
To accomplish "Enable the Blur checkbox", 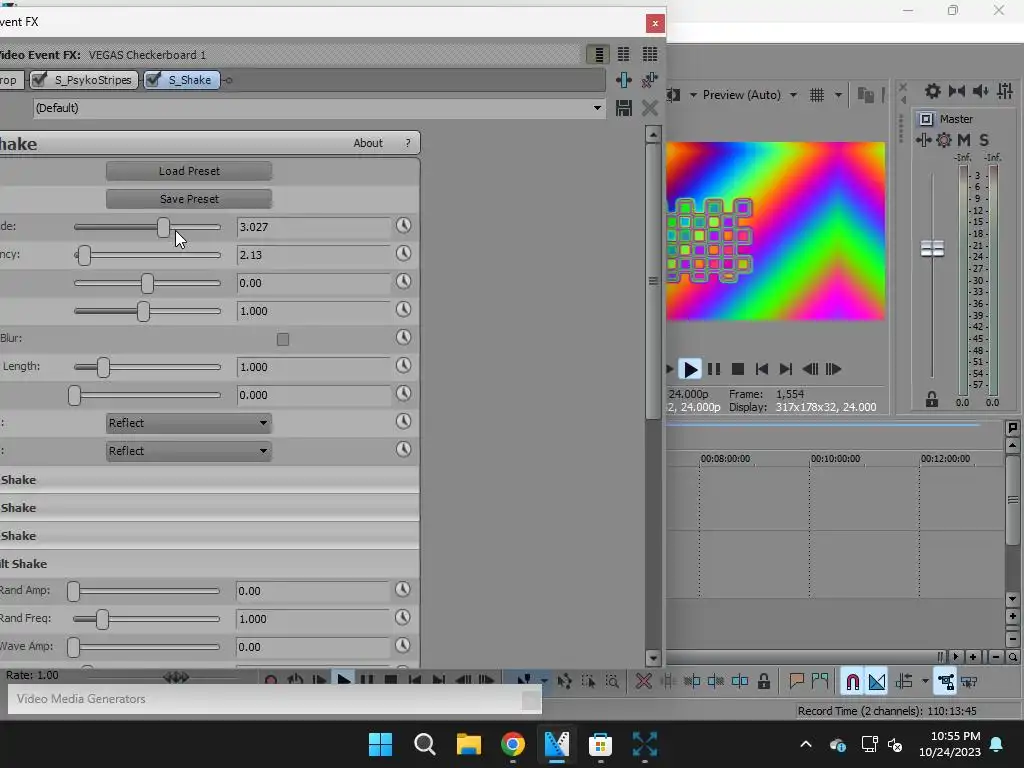I will pos(283,339).
